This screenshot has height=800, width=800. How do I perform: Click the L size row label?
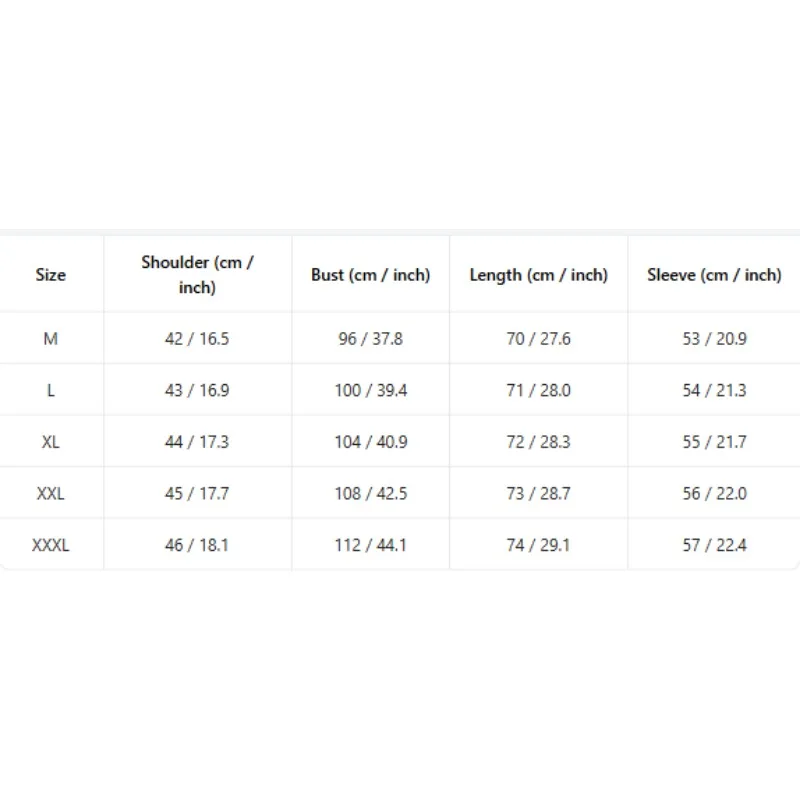[x=51, y=390]
